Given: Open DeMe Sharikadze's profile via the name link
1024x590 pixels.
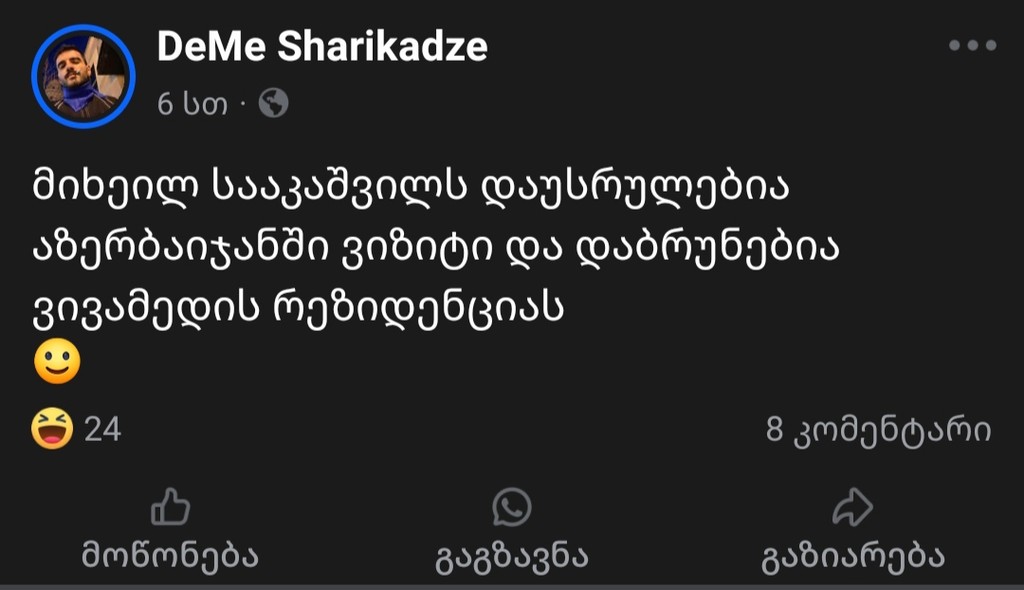Looking at the screenshot, I should pyautogui.click(x=321, y=45).
